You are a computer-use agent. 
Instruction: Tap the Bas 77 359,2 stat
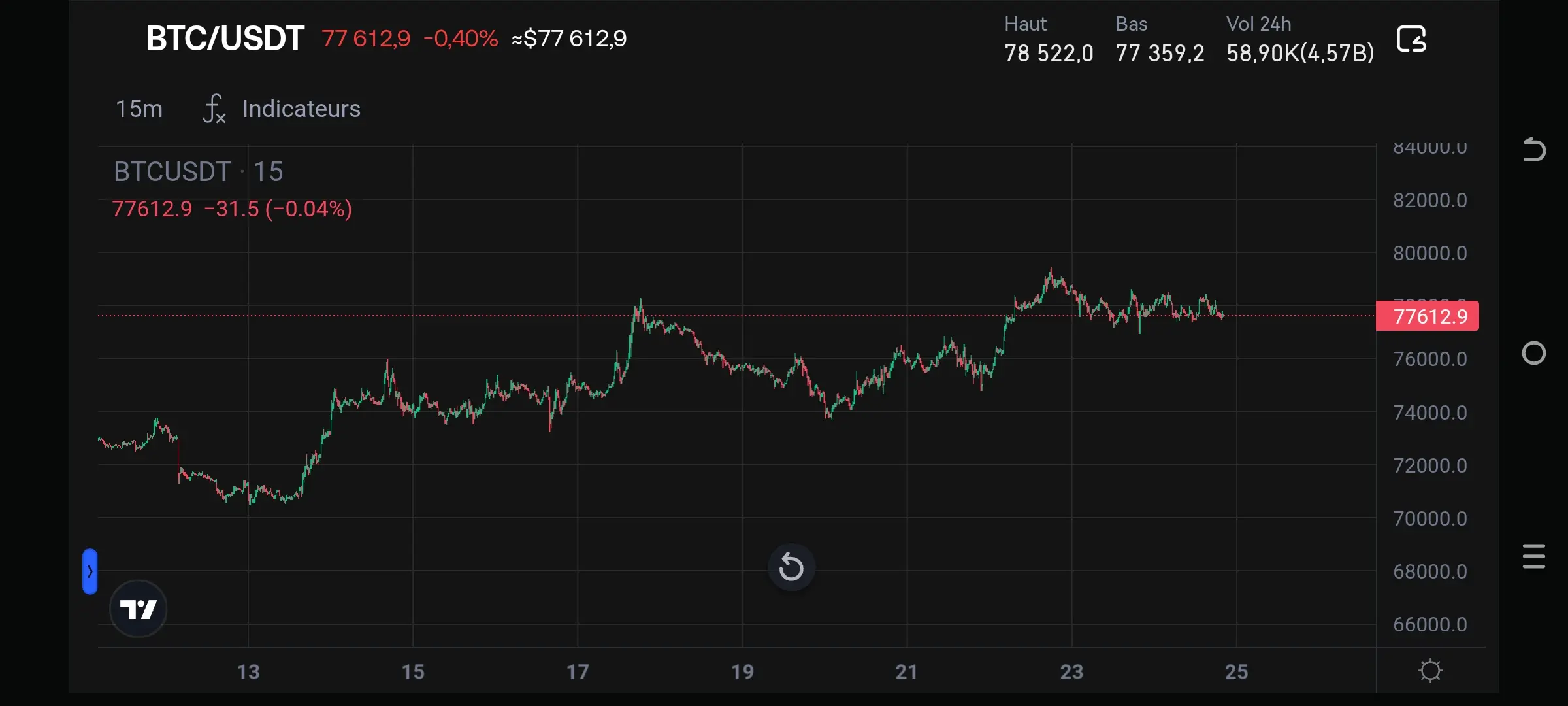click(x=1160, y=53)
